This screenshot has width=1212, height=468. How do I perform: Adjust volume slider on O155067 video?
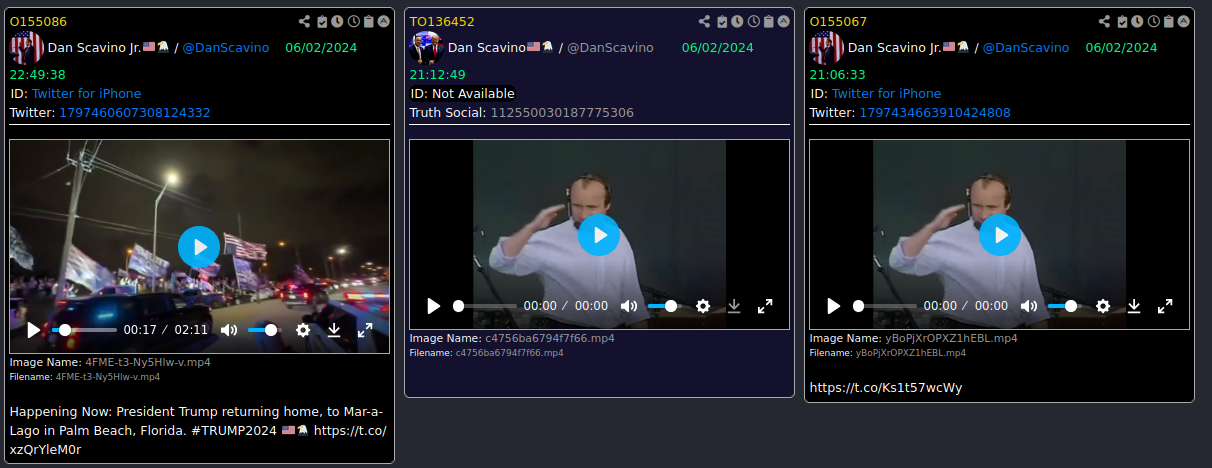point(1064,306)
